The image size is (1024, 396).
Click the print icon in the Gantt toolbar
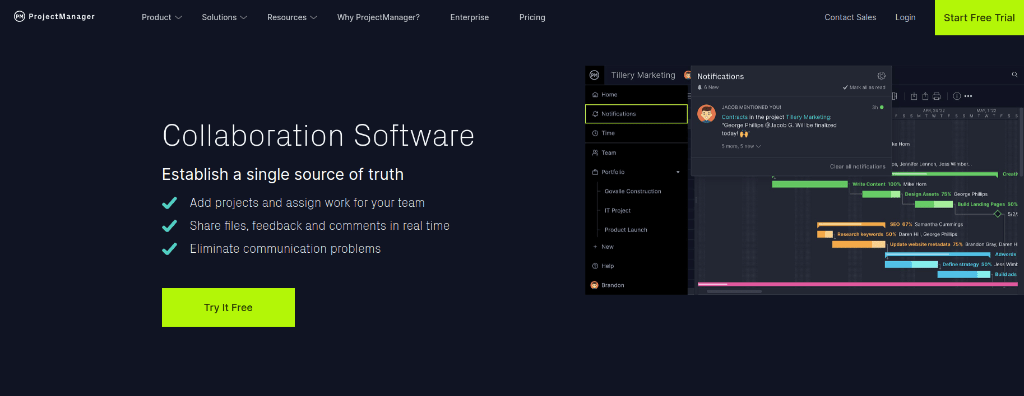coord(936,96)
